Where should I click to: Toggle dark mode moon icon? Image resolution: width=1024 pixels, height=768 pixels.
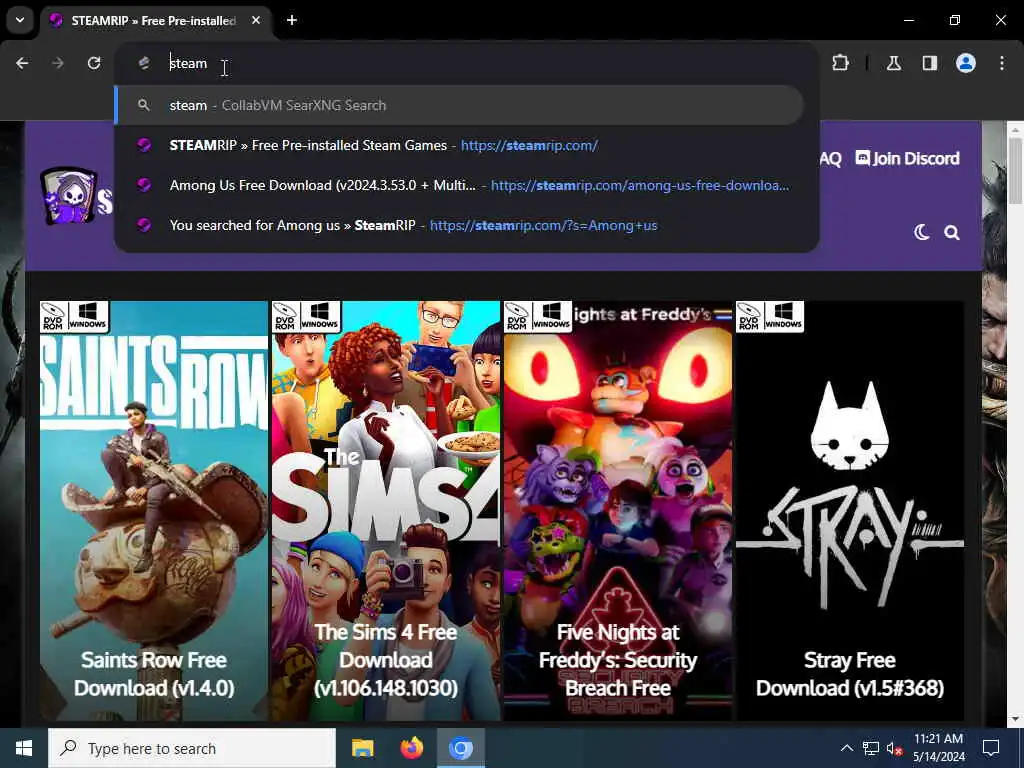[921, 232]
